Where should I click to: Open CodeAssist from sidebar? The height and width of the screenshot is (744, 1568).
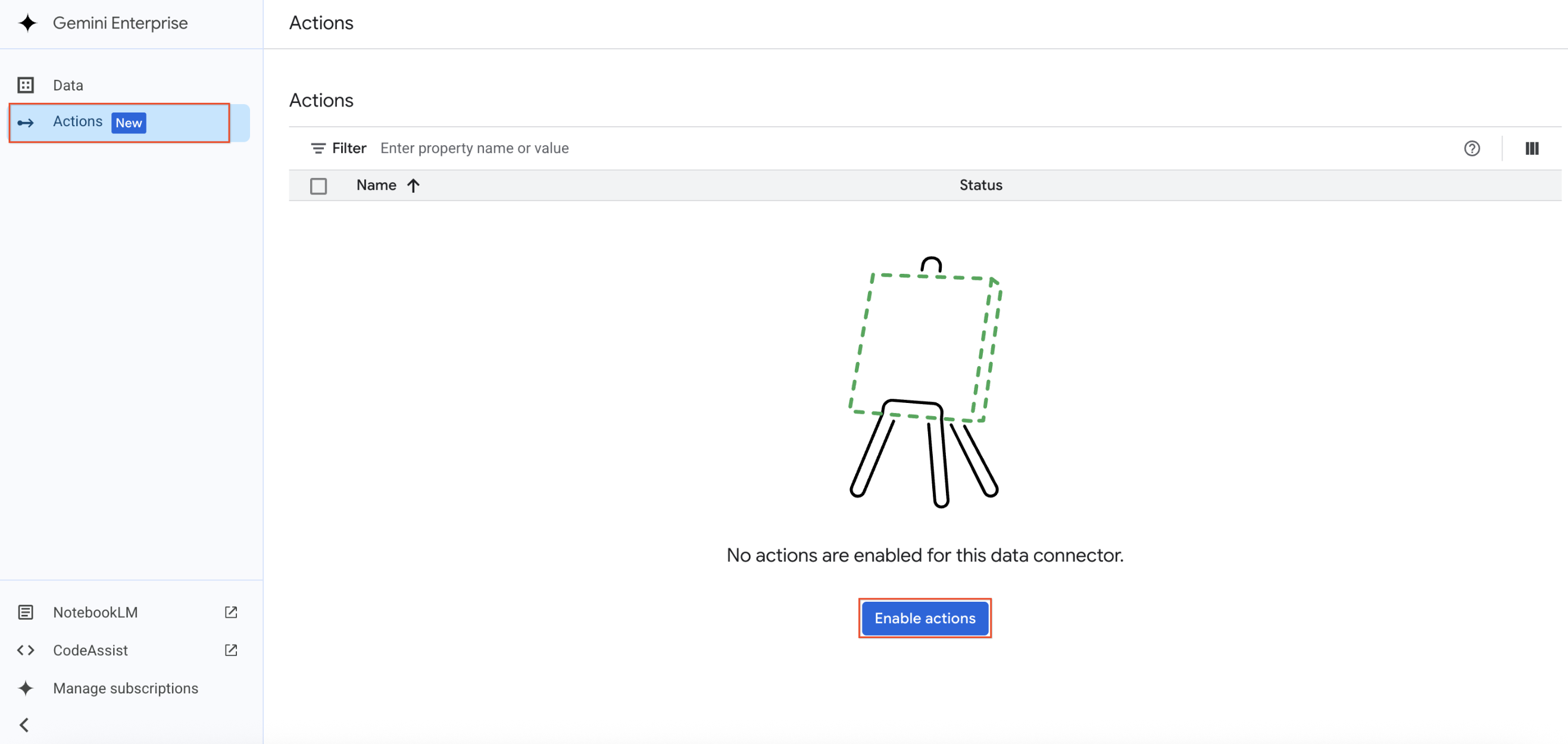90,650
